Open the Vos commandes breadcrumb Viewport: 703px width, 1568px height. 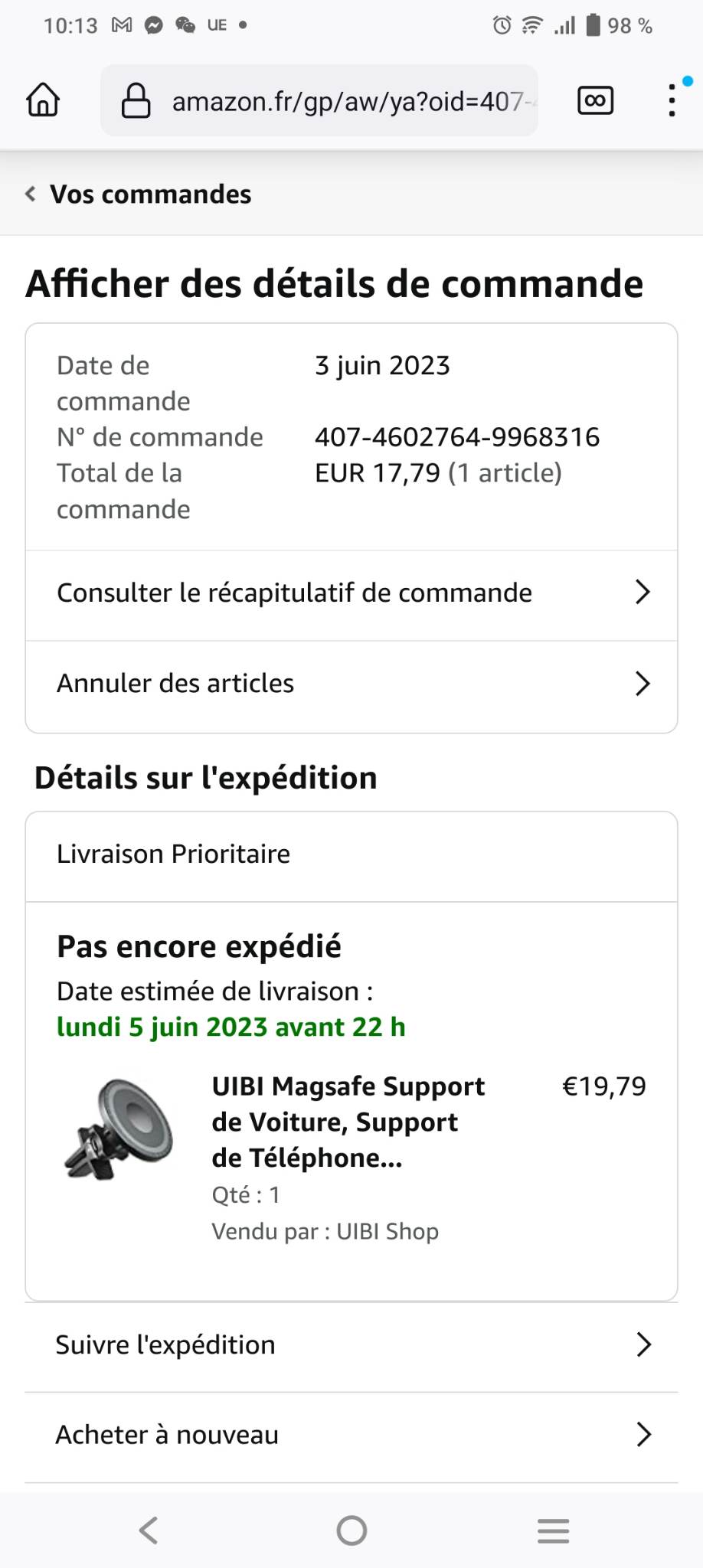[x=150, y=194]
